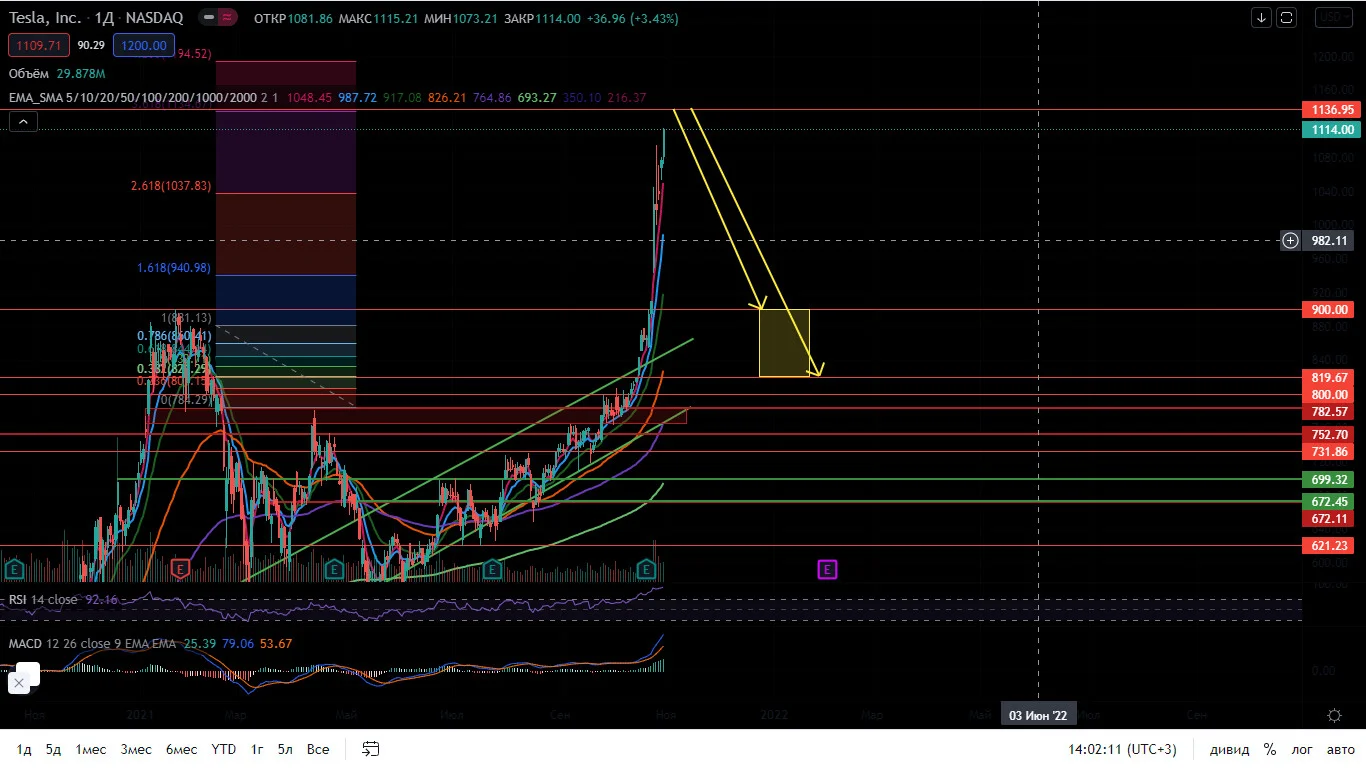Image resolution: width=1366 pixels, height=768 pixels.
Task: Click the blue 1200.00 buy price button
Action: click(141, 45)
